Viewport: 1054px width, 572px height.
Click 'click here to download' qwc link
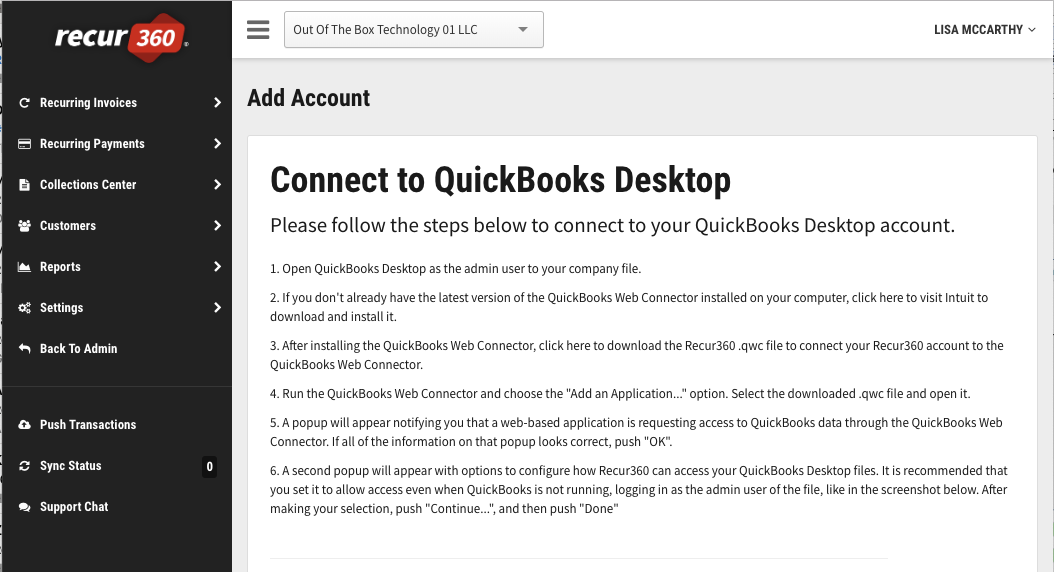[x=600, y=345]
